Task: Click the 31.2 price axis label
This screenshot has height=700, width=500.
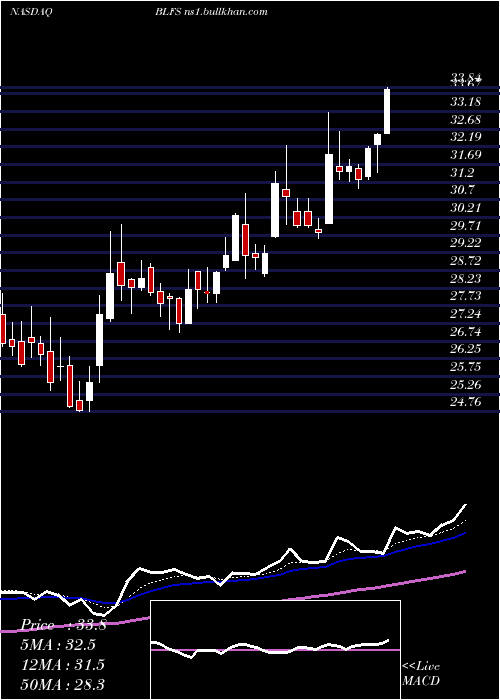Action: pyautogui.click(x=462, y=173)
